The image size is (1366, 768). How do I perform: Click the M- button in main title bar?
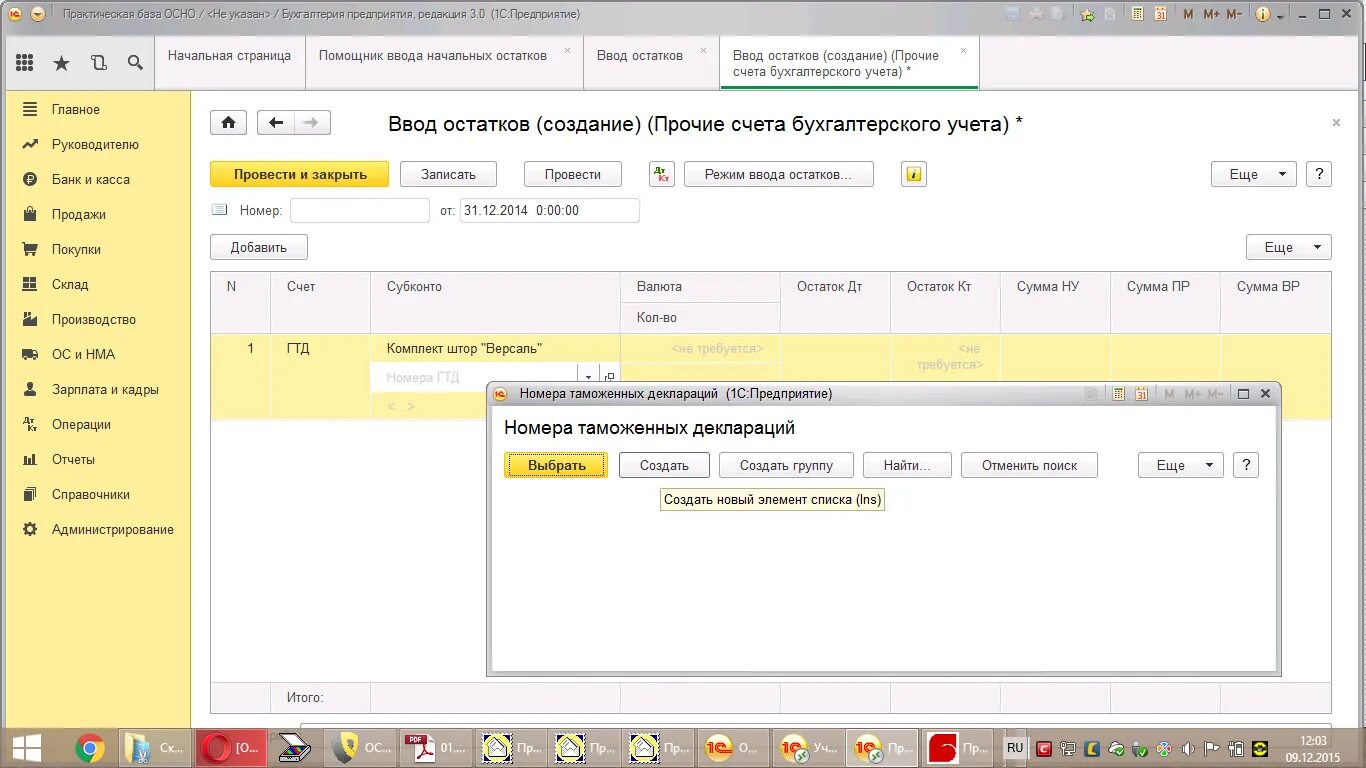click(x=1234, y=14)
